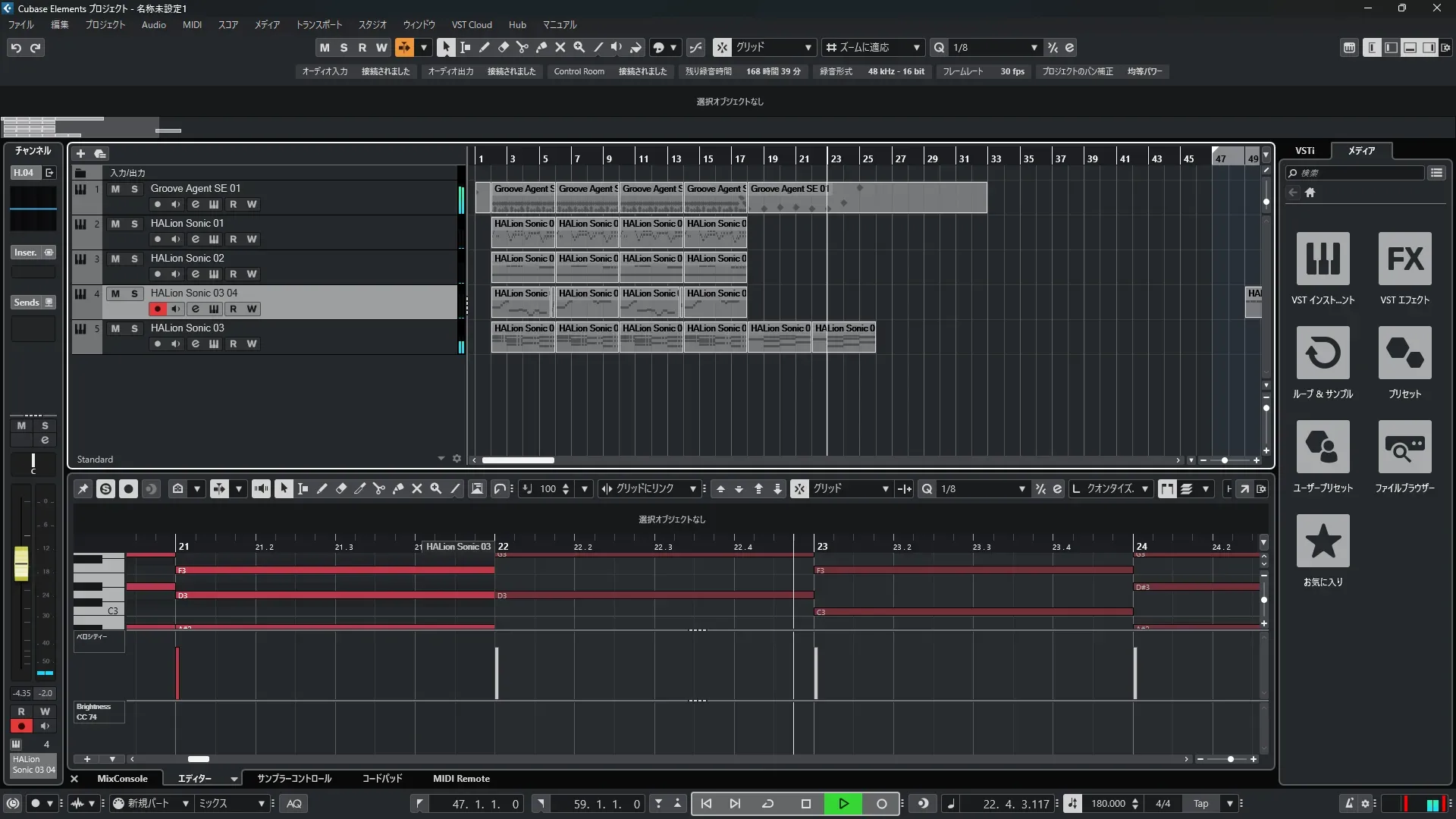Viewport: 1456px width, 819px height.
Task: Click the channel volume fader handle
Action: click(x=21, y=563)
